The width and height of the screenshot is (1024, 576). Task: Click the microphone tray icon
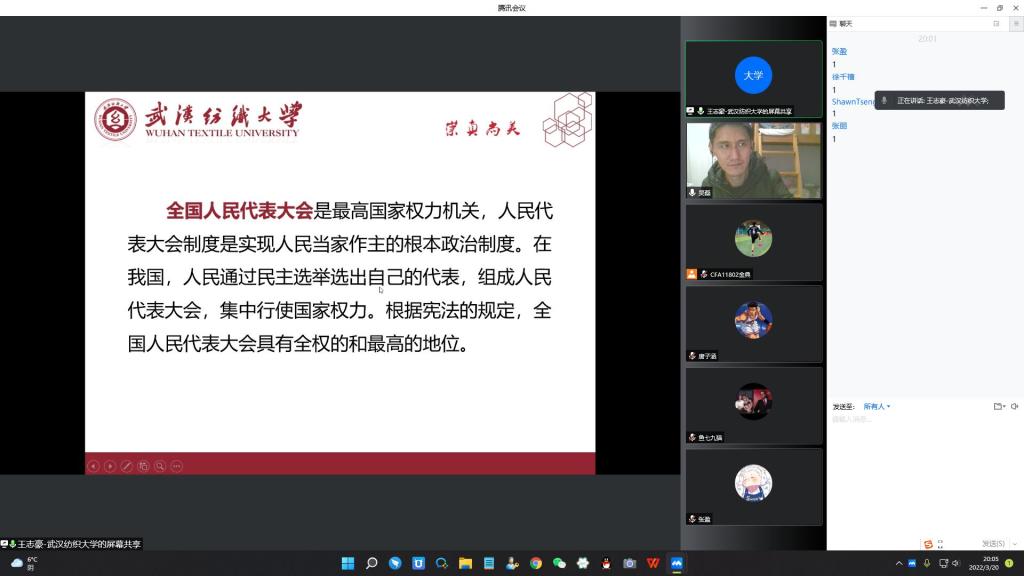coord(927,563)
